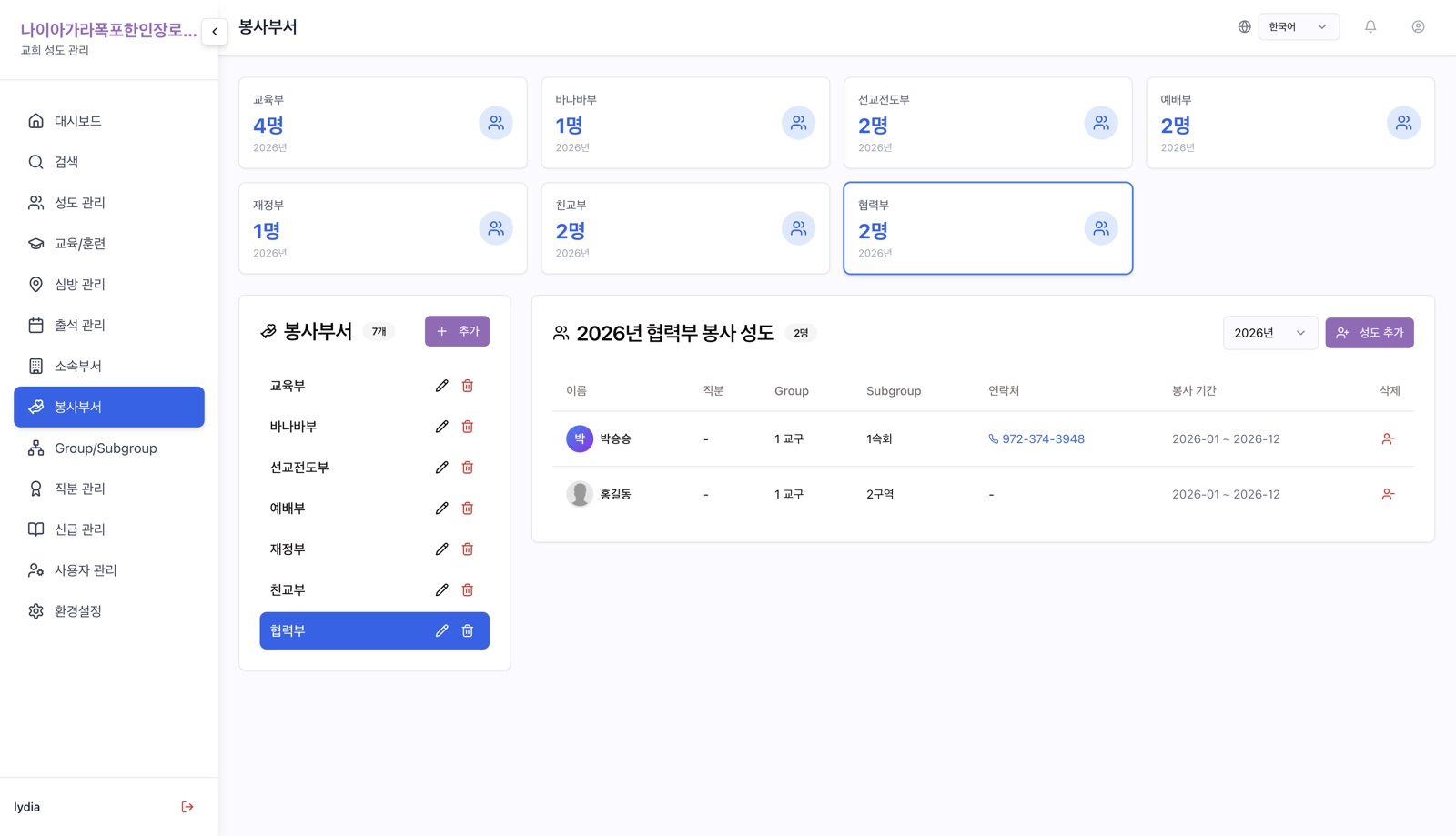Remove 박송송 from the service members
Image resolution: width=1456 pixels, height=836 pixels.
click(x=1388, y=438)
